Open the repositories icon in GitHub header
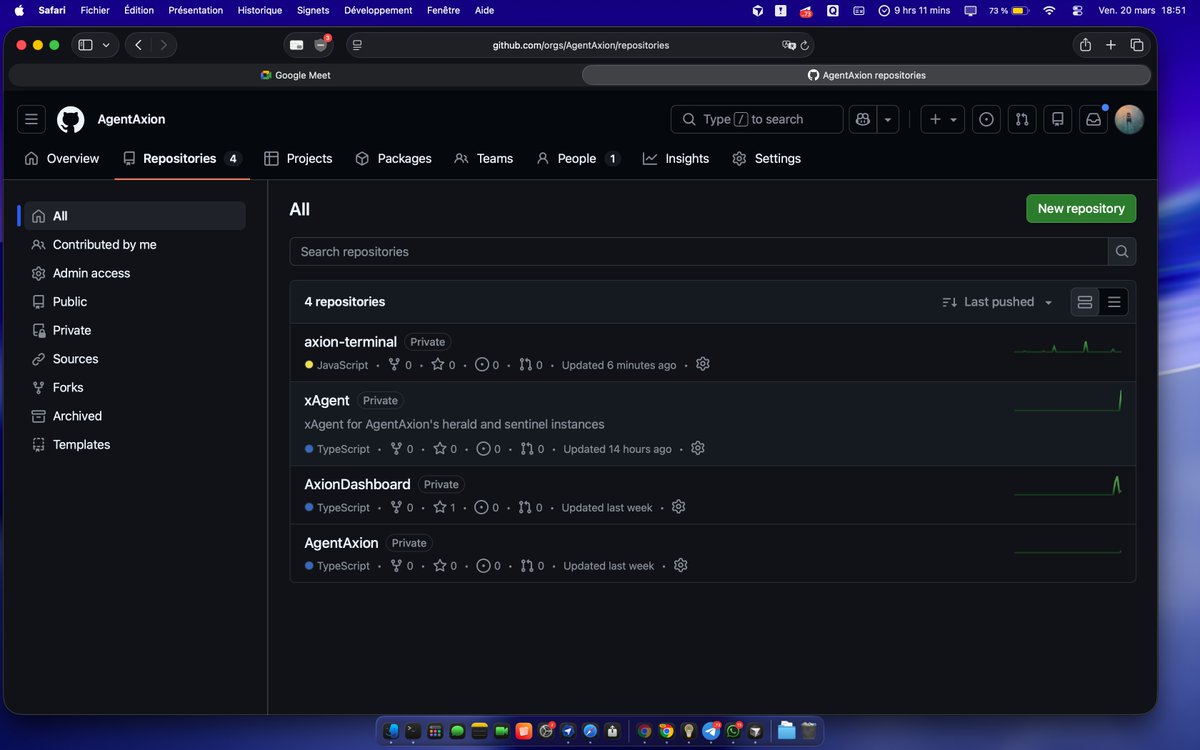The width and height of the screenshot is (1200, 750). point(1057,119)
